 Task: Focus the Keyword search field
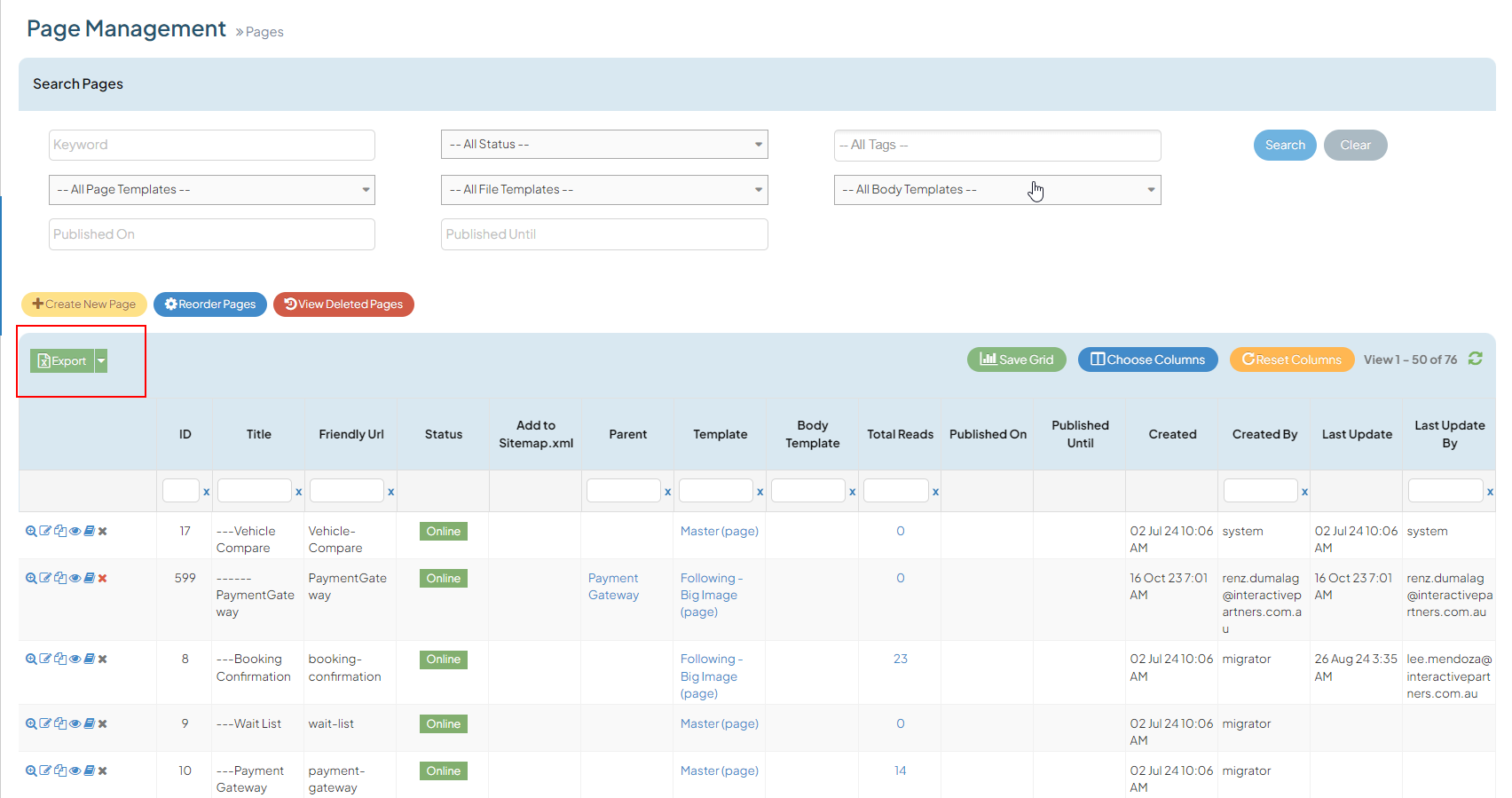tap(212, 145)
